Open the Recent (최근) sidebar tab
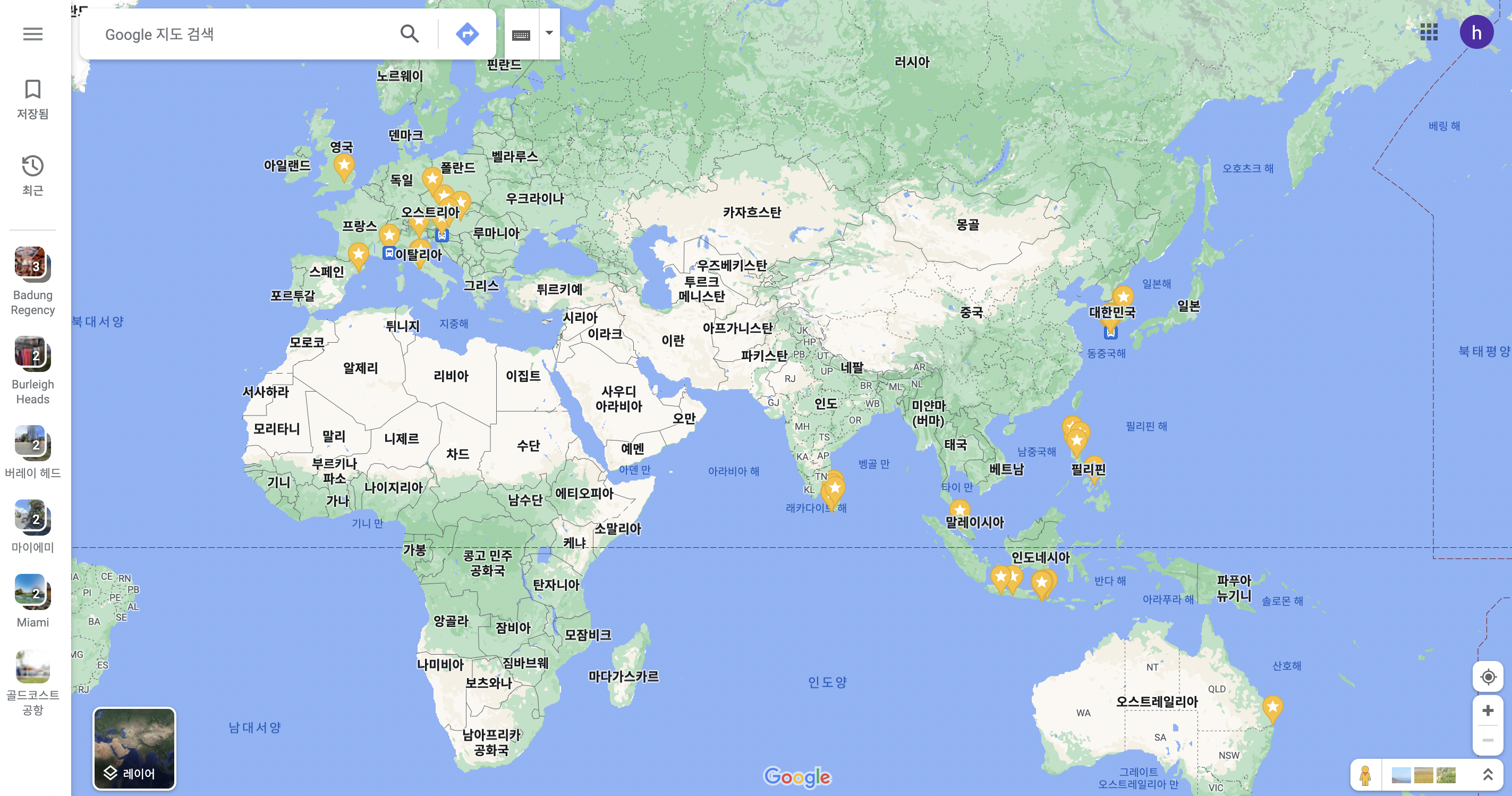1512x796 pixels. pos(33,175)
